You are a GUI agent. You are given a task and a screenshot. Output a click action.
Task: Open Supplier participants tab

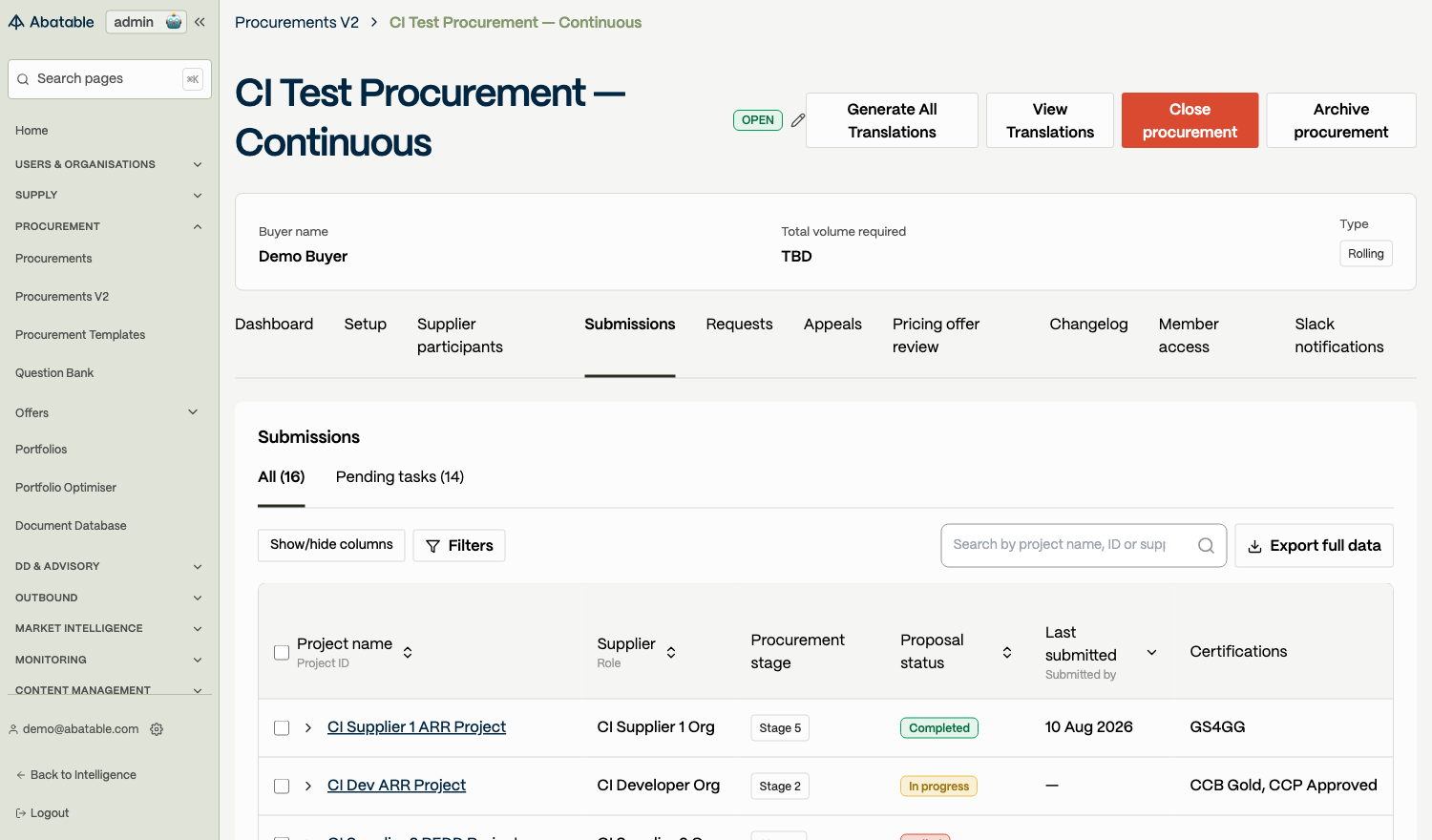(460, 336)
